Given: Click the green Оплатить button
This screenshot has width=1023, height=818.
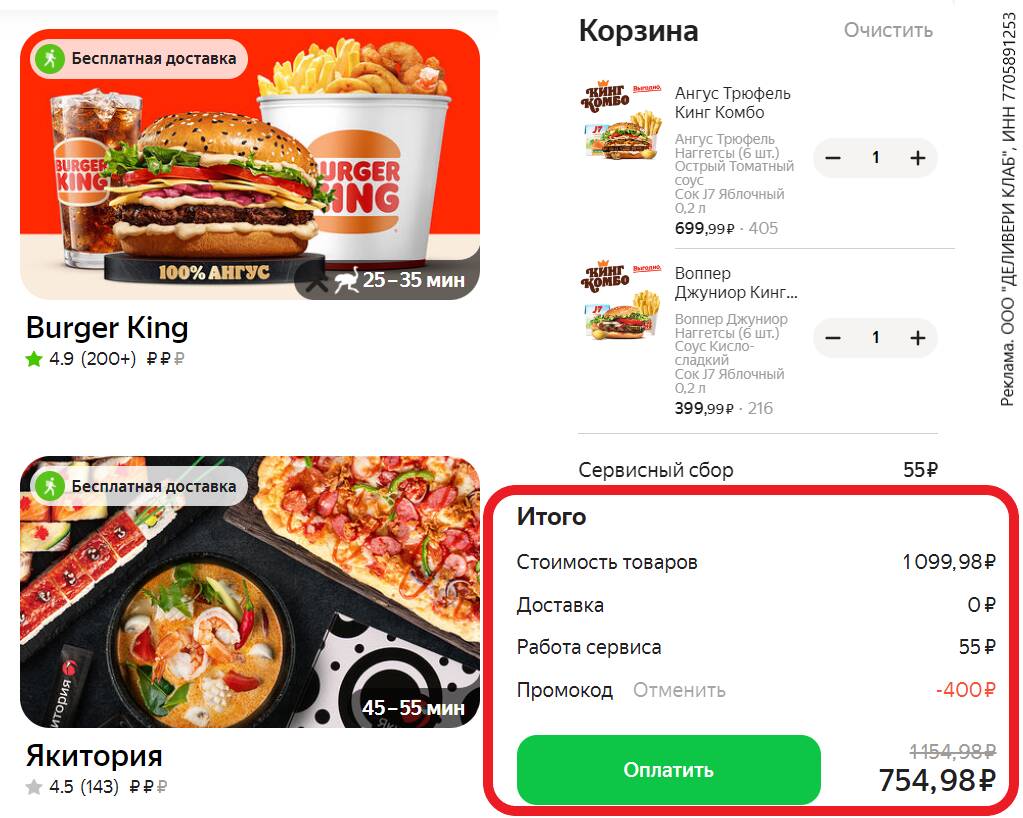Looking at the screenshot, I should pos(668,770).
